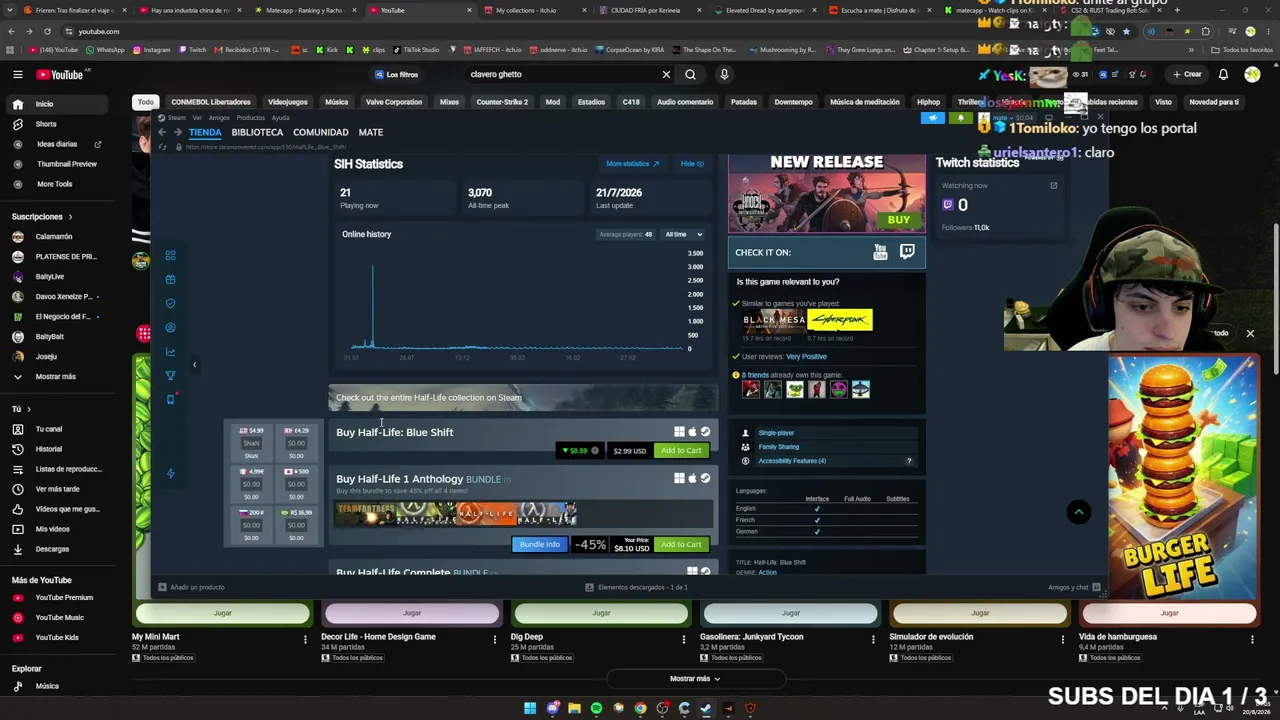
Task: Close the Burger Life ad panel
Action: coord(1250,333)
